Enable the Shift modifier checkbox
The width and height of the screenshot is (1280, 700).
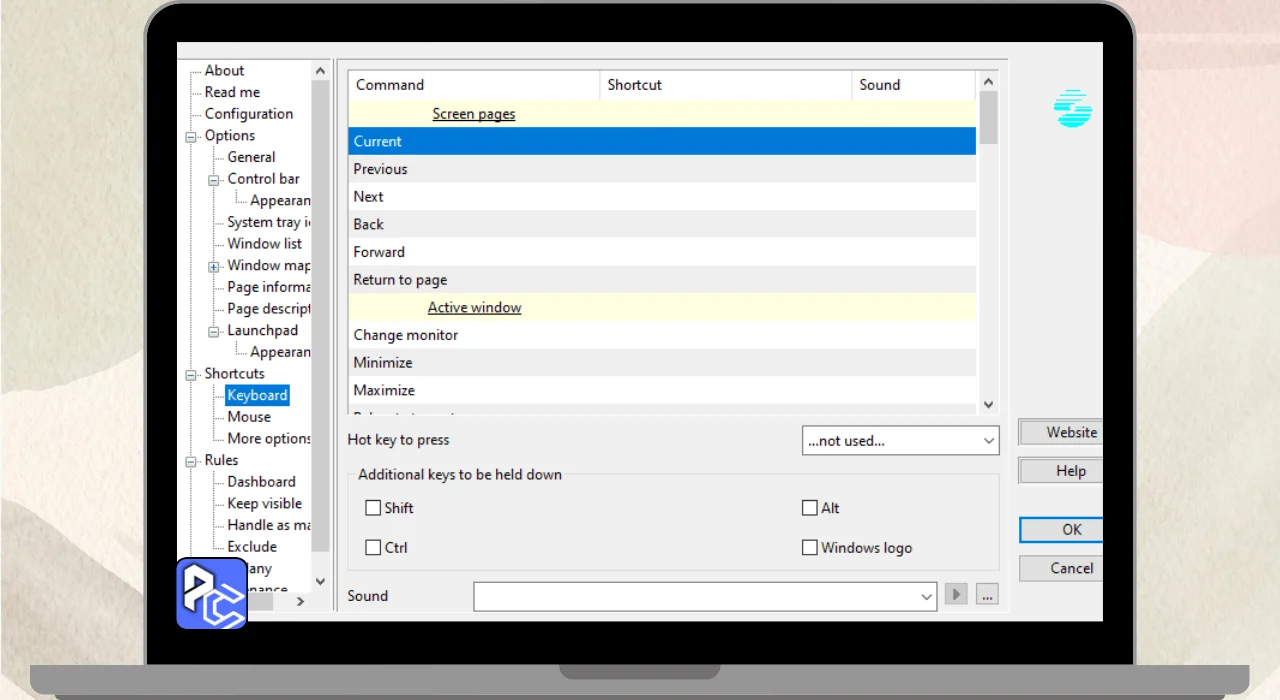point(373,508)
